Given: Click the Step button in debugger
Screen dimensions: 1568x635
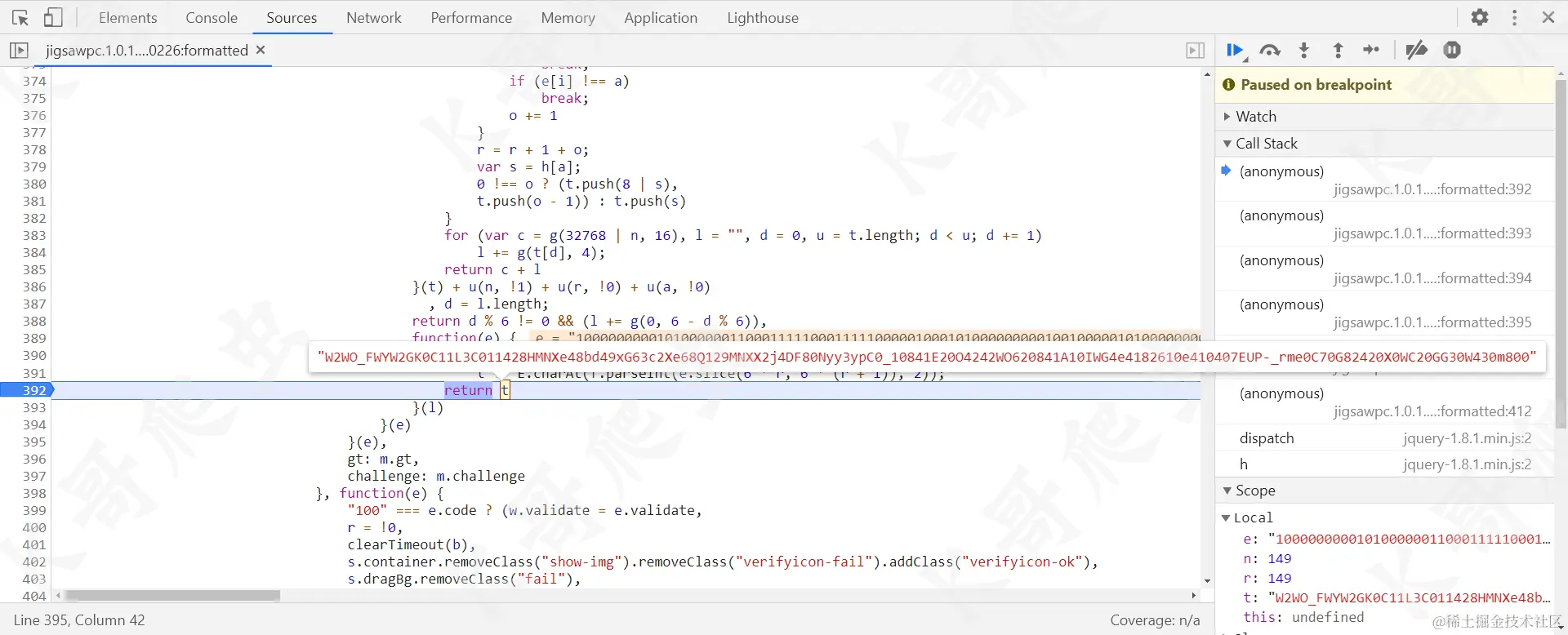Looking at the screenshot, I should [x=1371, y=51].
